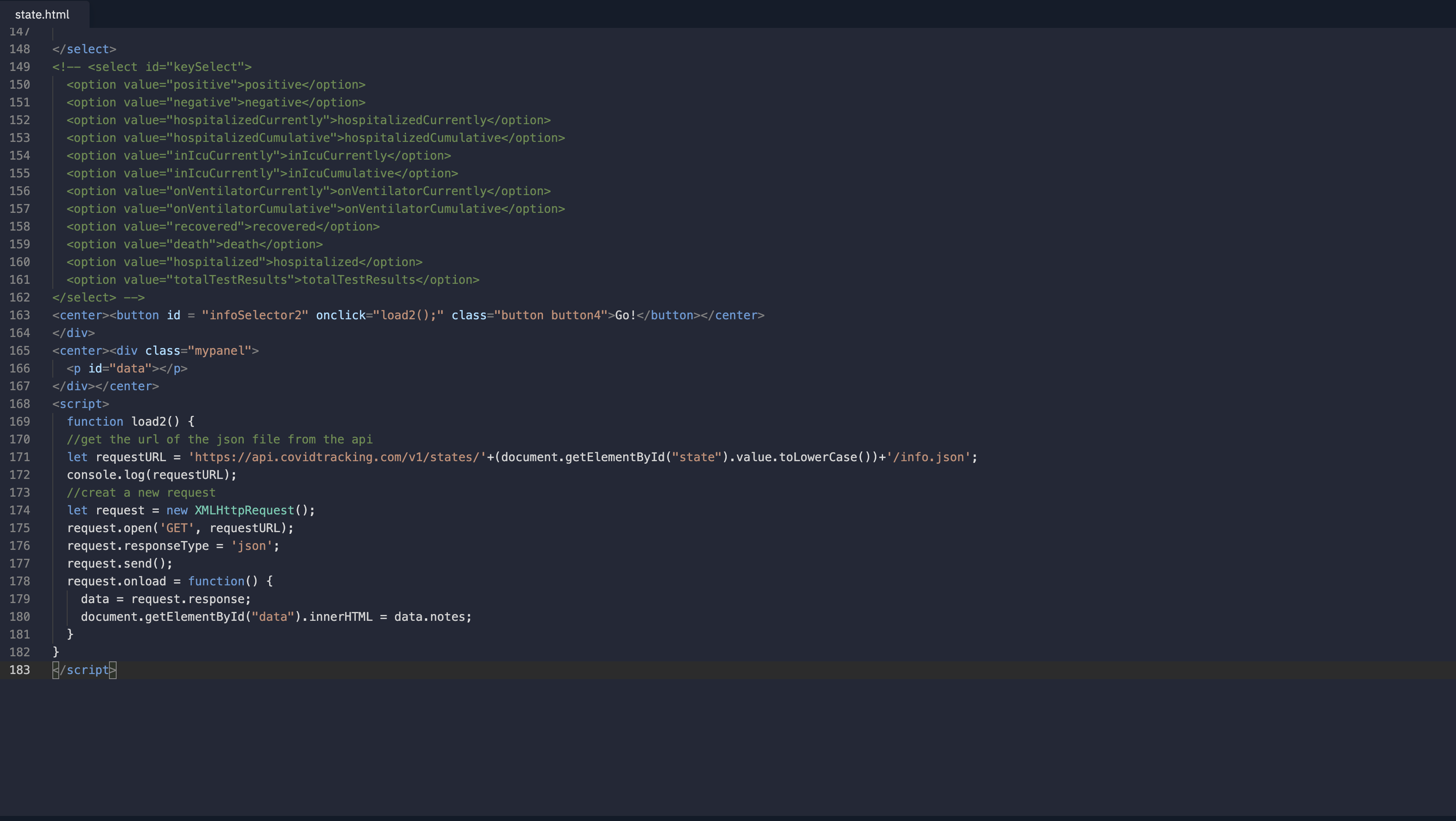Image resolution: width=1456 pixels, height=821 pixels.
Task: Click line number 169 in the gutter
Action: [x=20, y=421]
